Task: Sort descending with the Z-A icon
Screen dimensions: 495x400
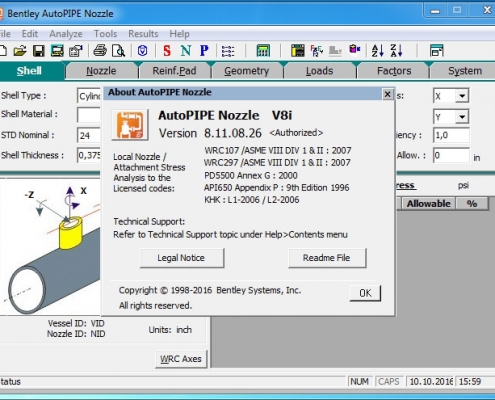Action: point(397,51)
